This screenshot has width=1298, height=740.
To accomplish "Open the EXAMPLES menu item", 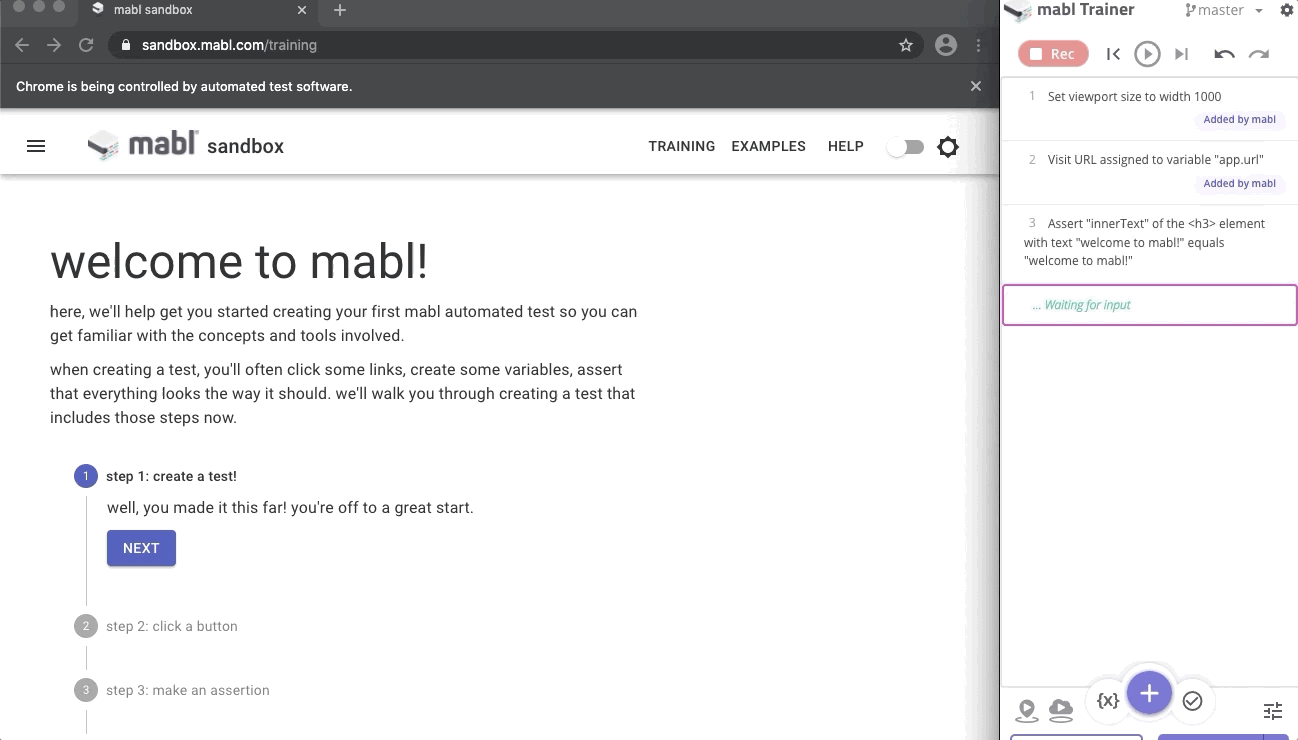I will pos(768,146).
